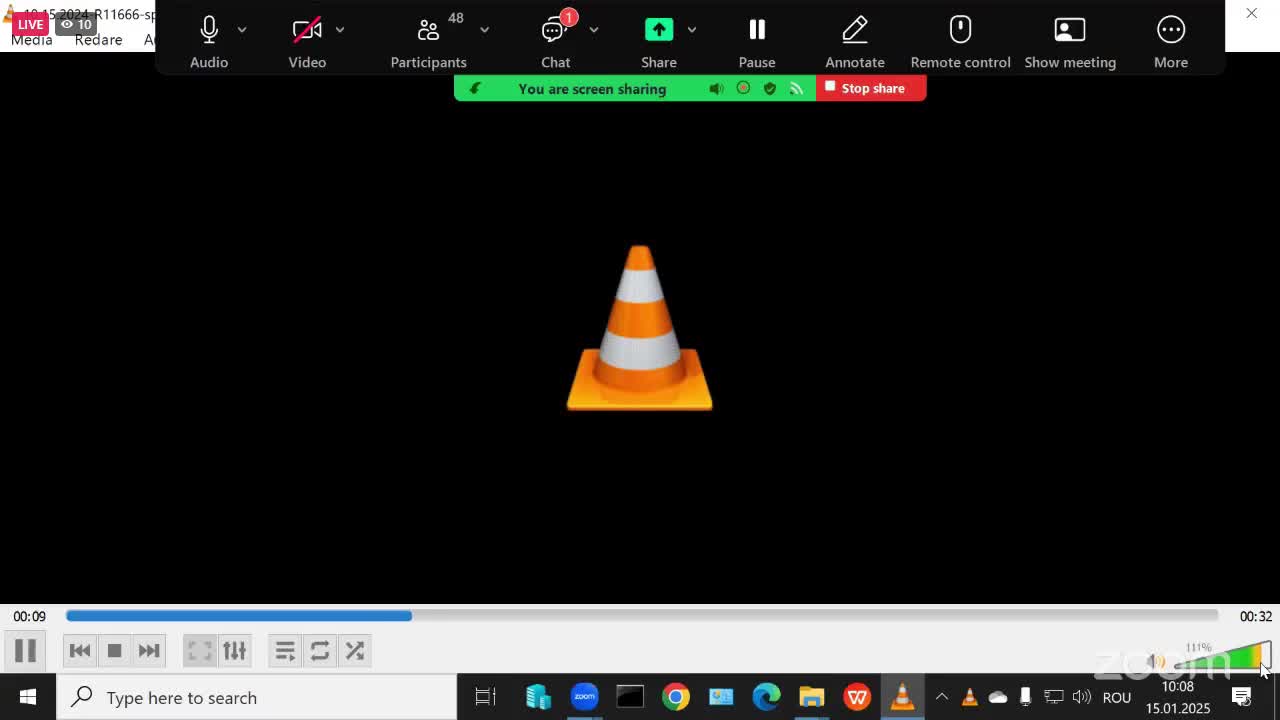Click the LIVE badge
The height and width of the screenshot is (720, 1280).
pos(30,24)
